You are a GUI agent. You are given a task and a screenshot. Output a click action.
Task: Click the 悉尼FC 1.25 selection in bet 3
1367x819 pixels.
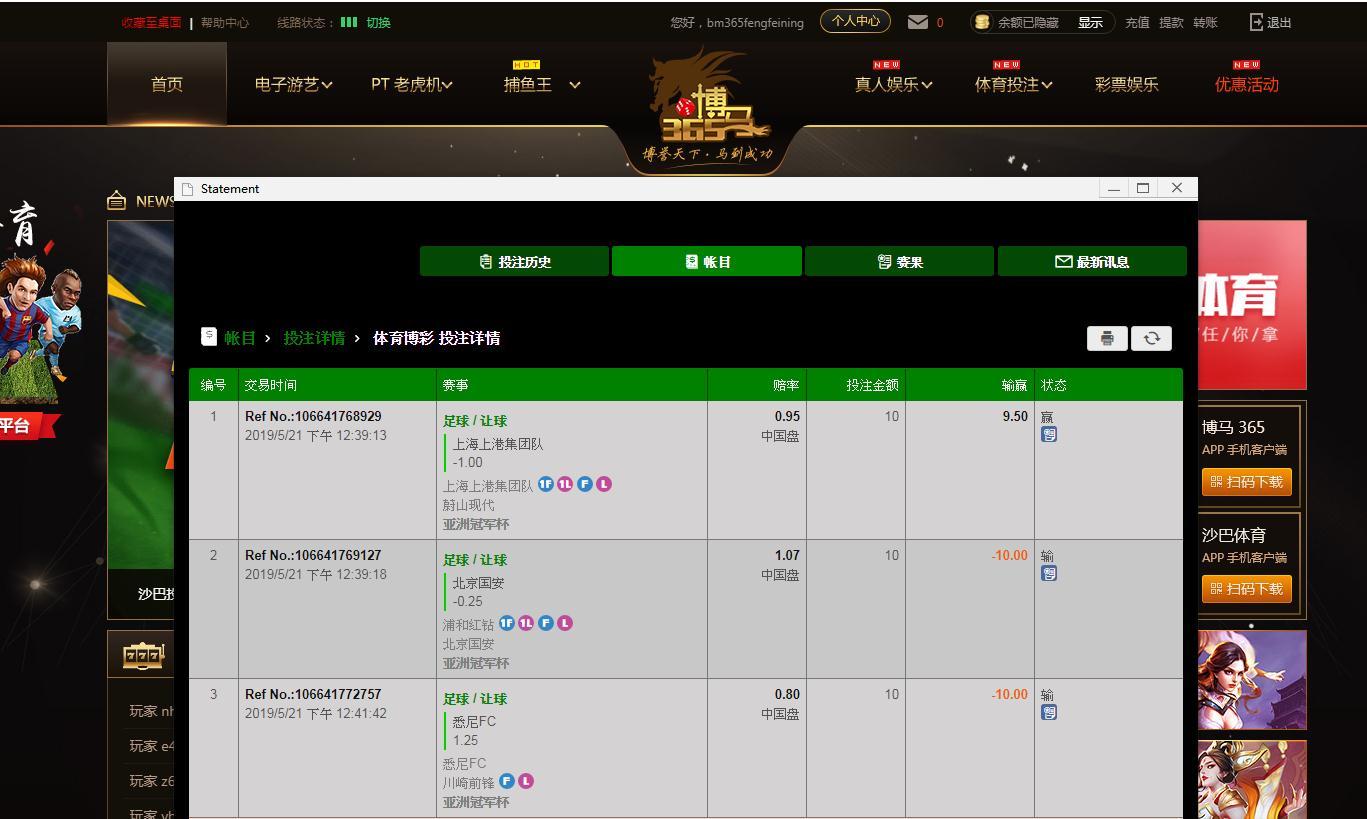[x=474, y=731]
